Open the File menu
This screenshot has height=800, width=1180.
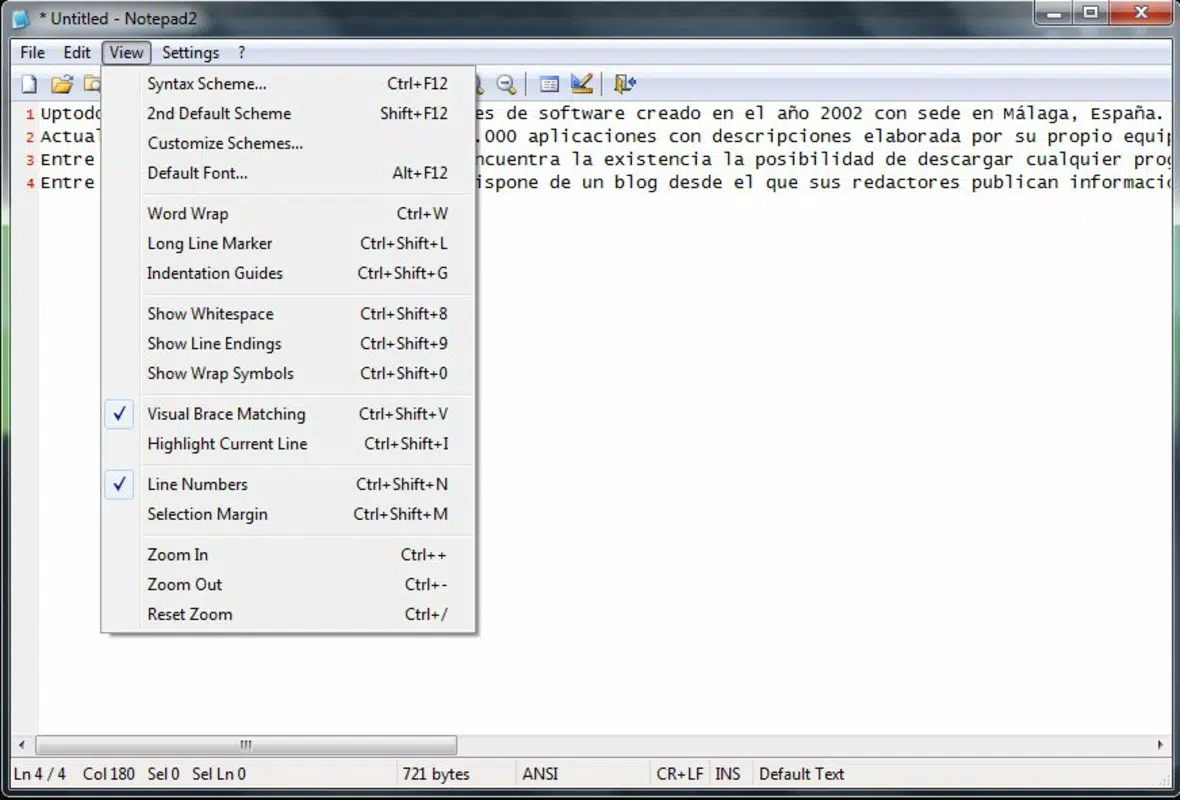coord(32,53)
